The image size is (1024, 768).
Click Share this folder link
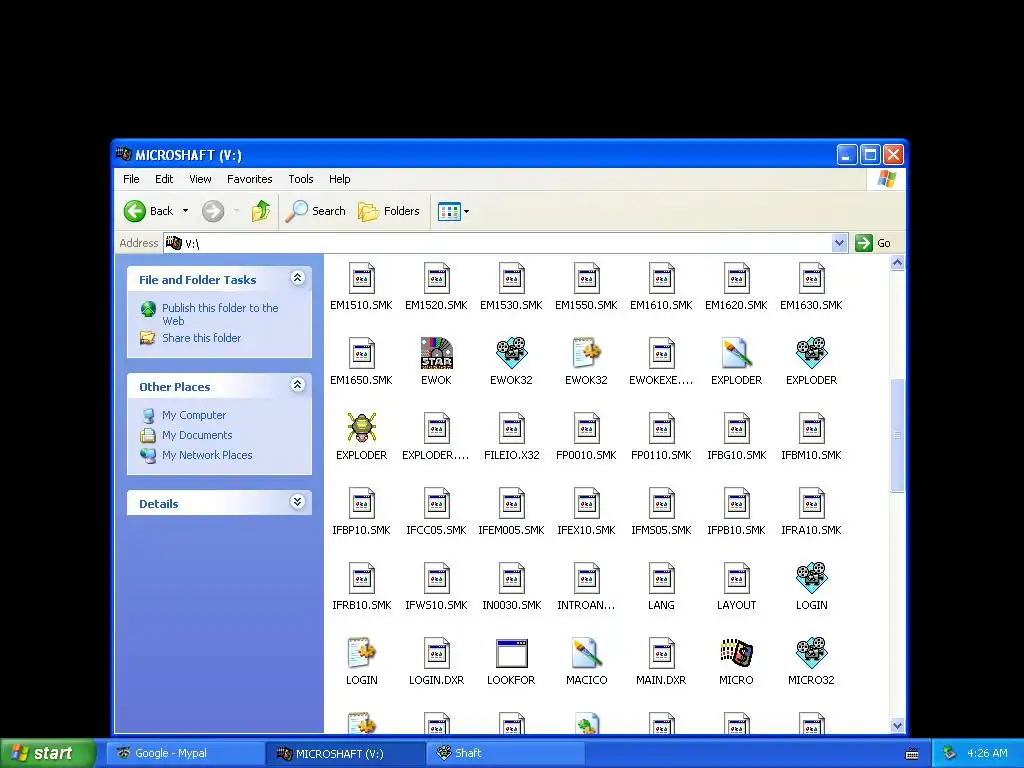point(201,338)
